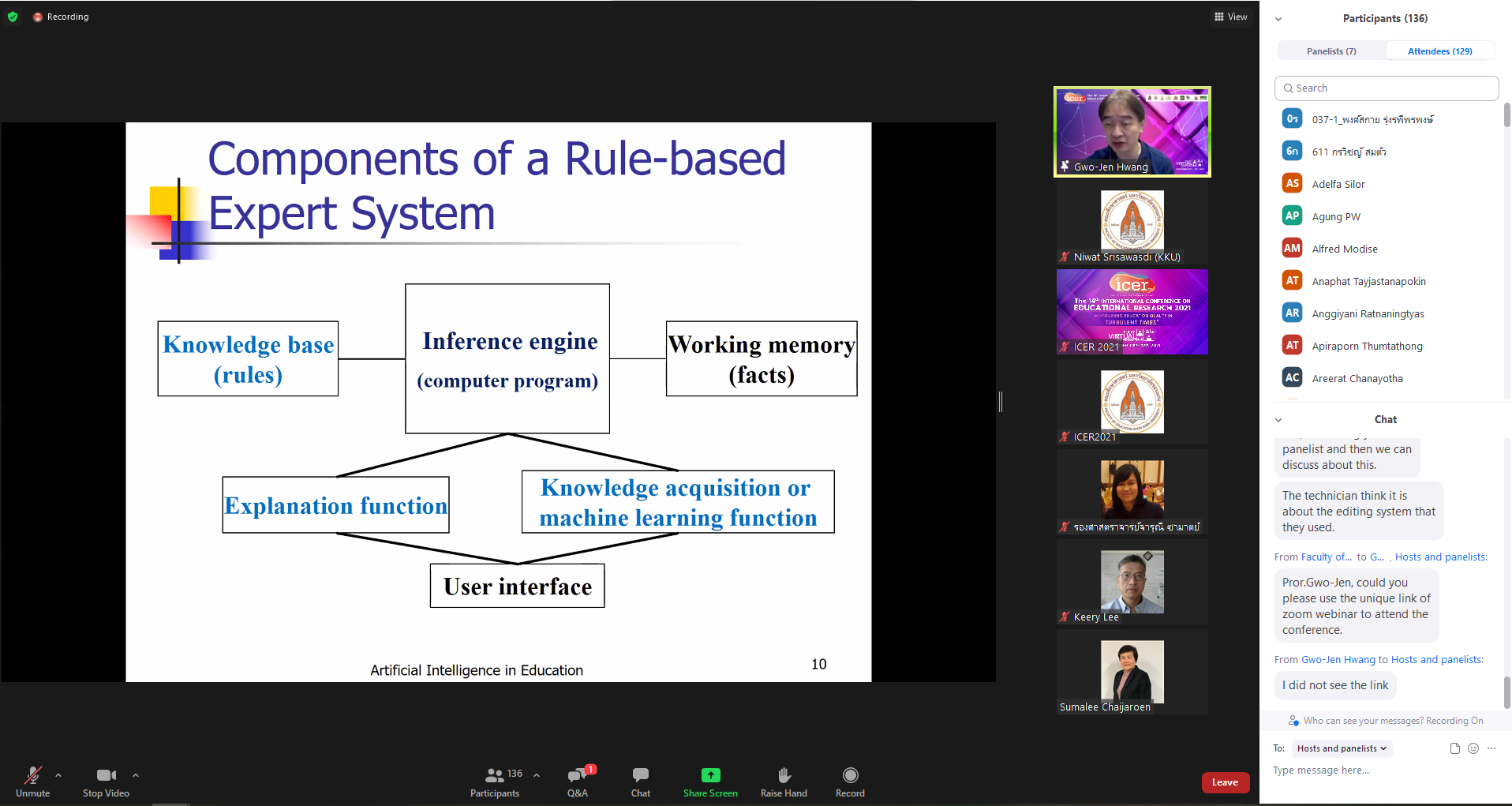Click the participant Search field
This screenshot has height=806, width=1512.
tap(1386, 88)
